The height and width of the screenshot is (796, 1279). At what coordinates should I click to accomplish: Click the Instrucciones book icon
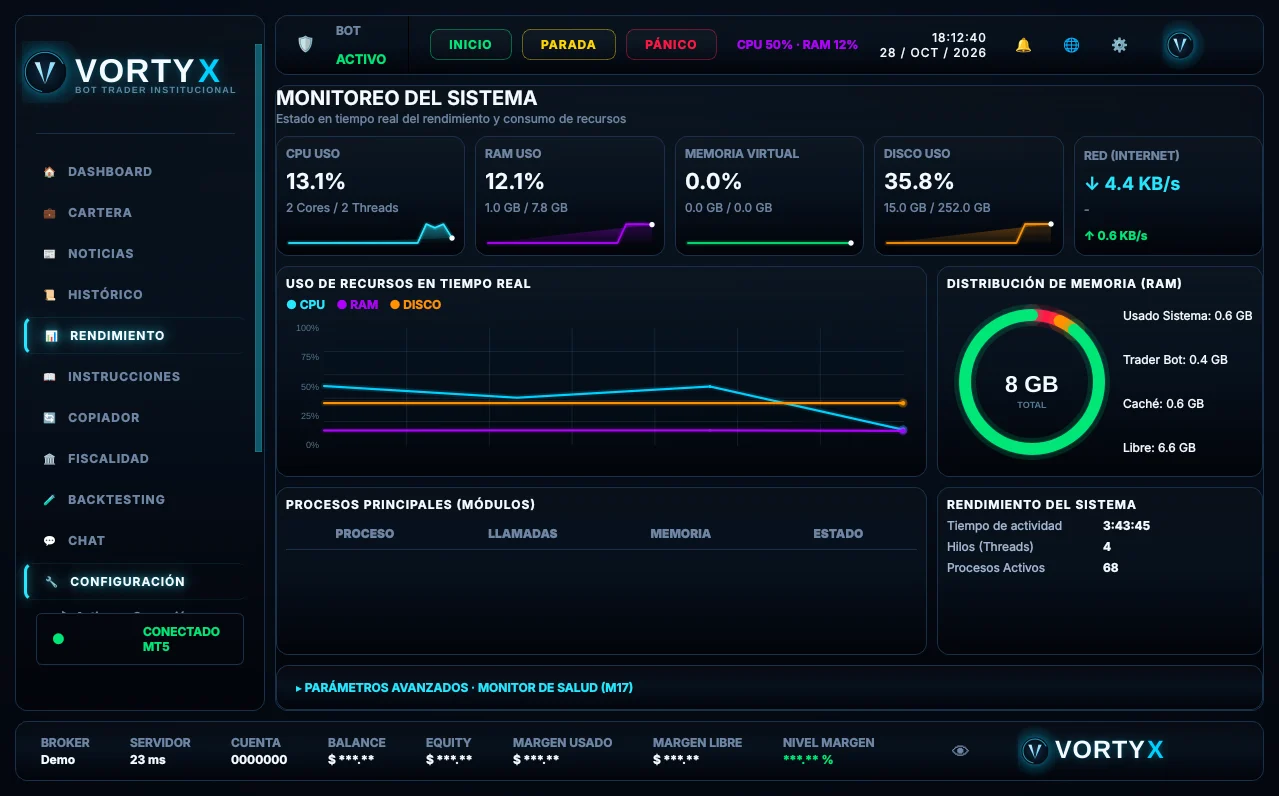[49, 377]
